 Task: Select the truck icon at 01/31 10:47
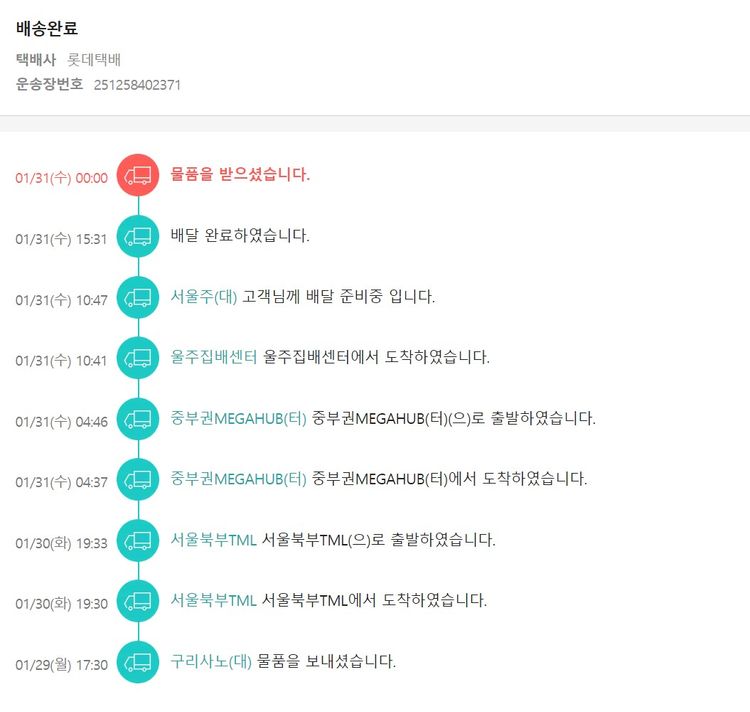click(138, 297)
